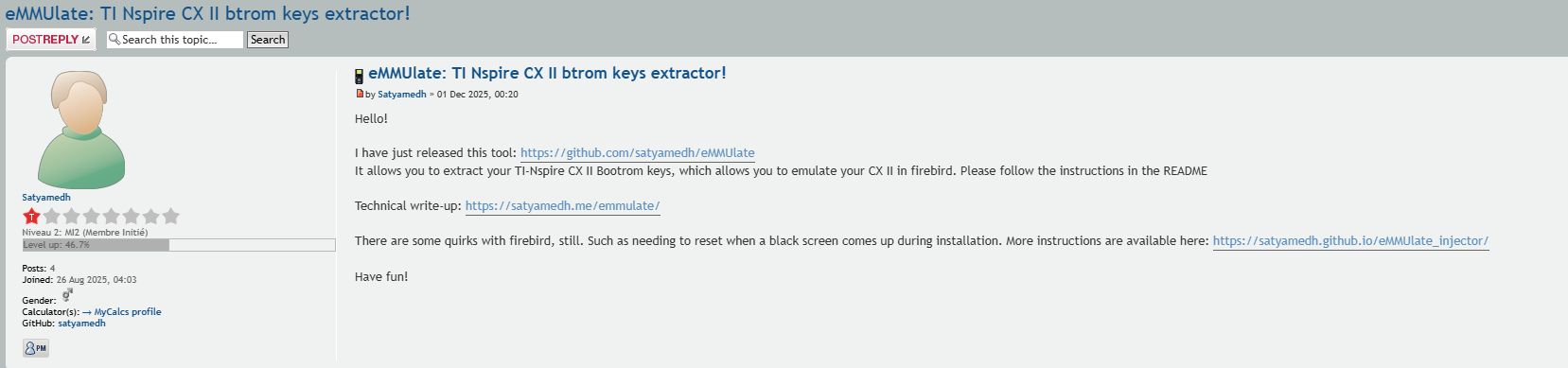The image size is (1568, 368).
Task: Click the small post icon before "by"
Action: [360, 94]
